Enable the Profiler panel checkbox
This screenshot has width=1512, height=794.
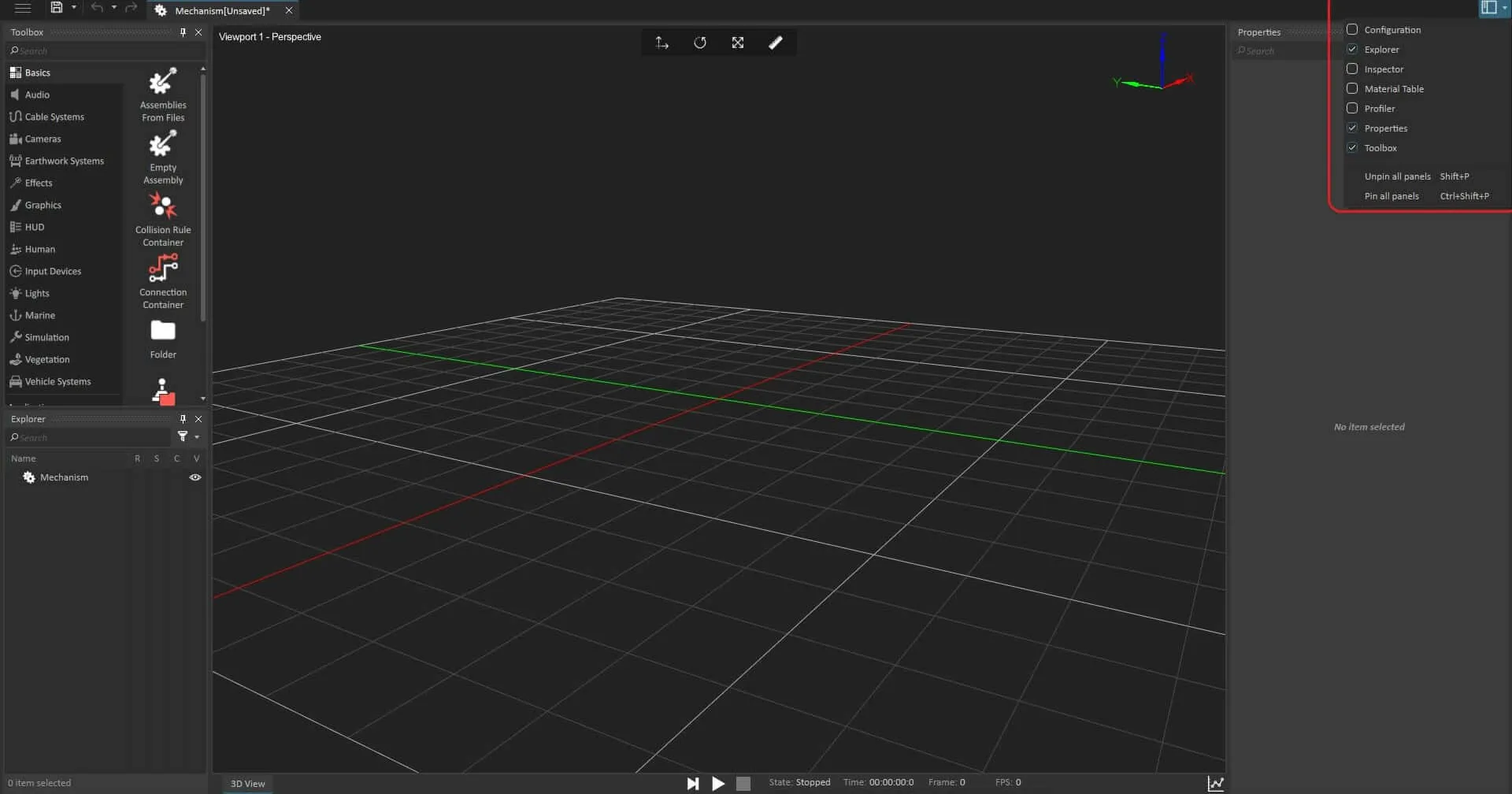[1353, 108]
